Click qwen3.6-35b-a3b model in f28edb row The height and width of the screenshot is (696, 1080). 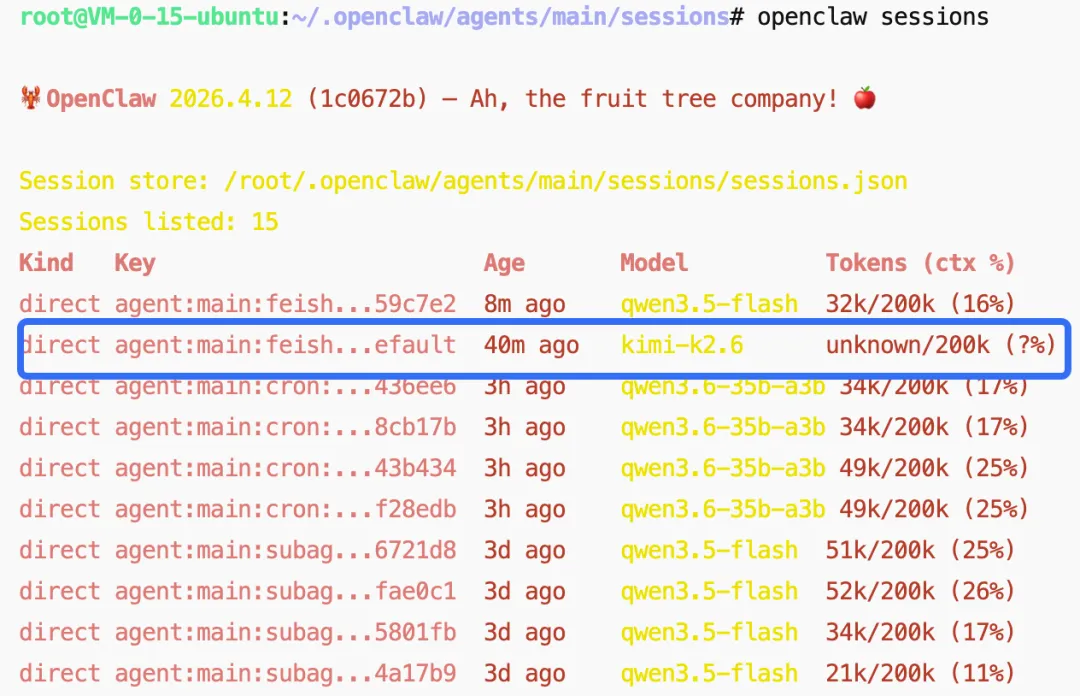click(723, 509)
